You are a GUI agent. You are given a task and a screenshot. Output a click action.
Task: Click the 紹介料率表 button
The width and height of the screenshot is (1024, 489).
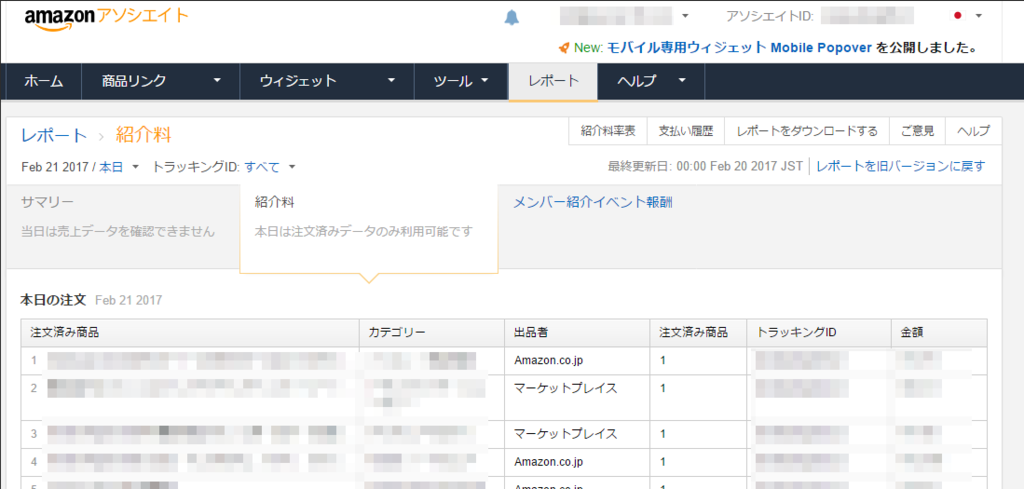[608, 131]
